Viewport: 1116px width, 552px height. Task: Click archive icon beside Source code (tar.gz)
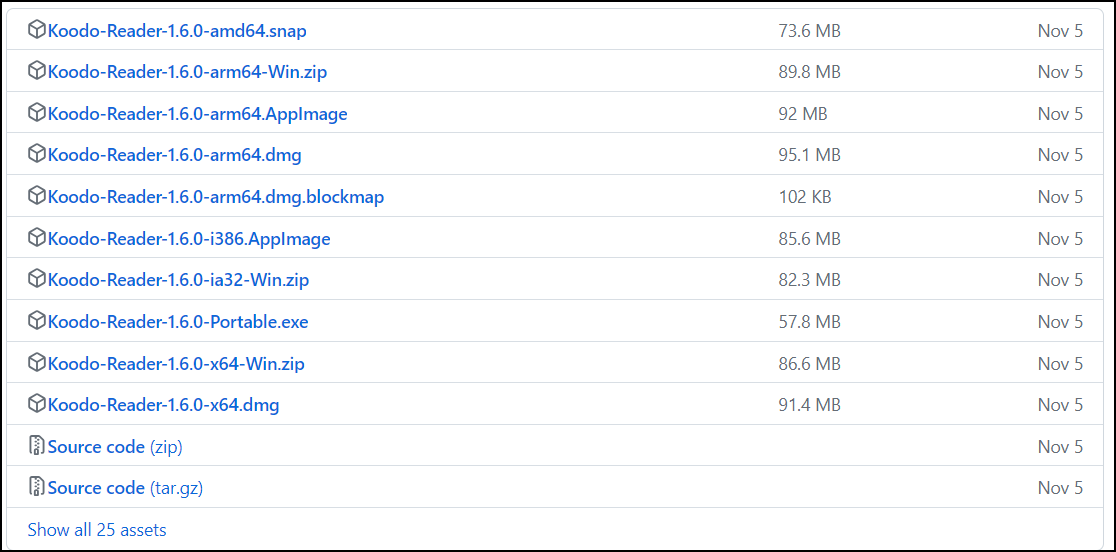(36, 488)
